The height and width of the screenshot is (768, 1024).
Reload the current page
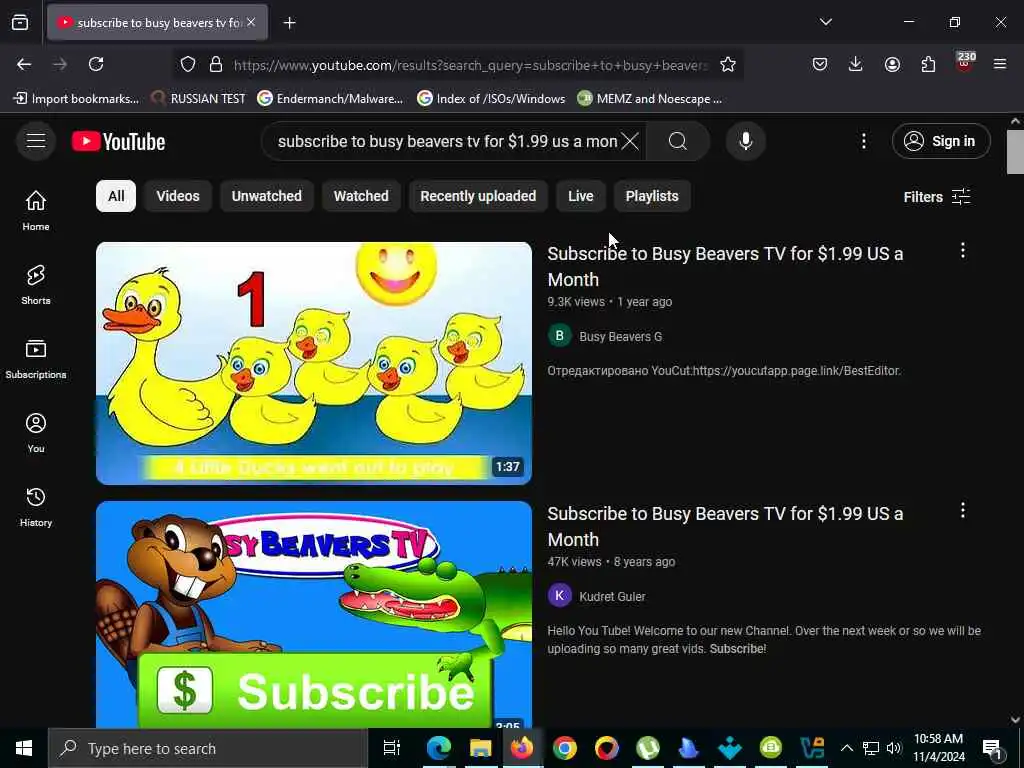(96, 64)
